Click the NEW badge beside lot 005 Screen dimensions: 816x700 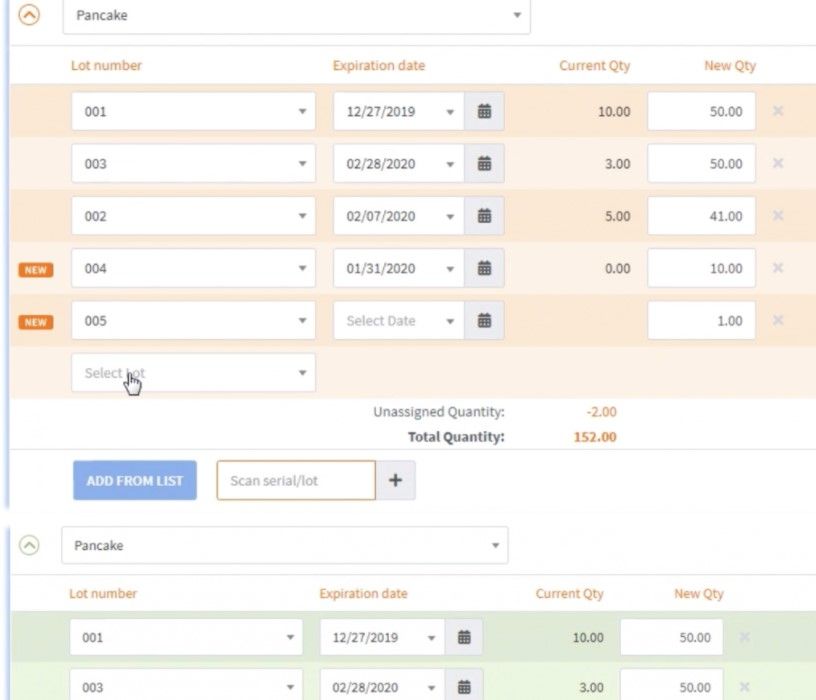coord(36,322)
